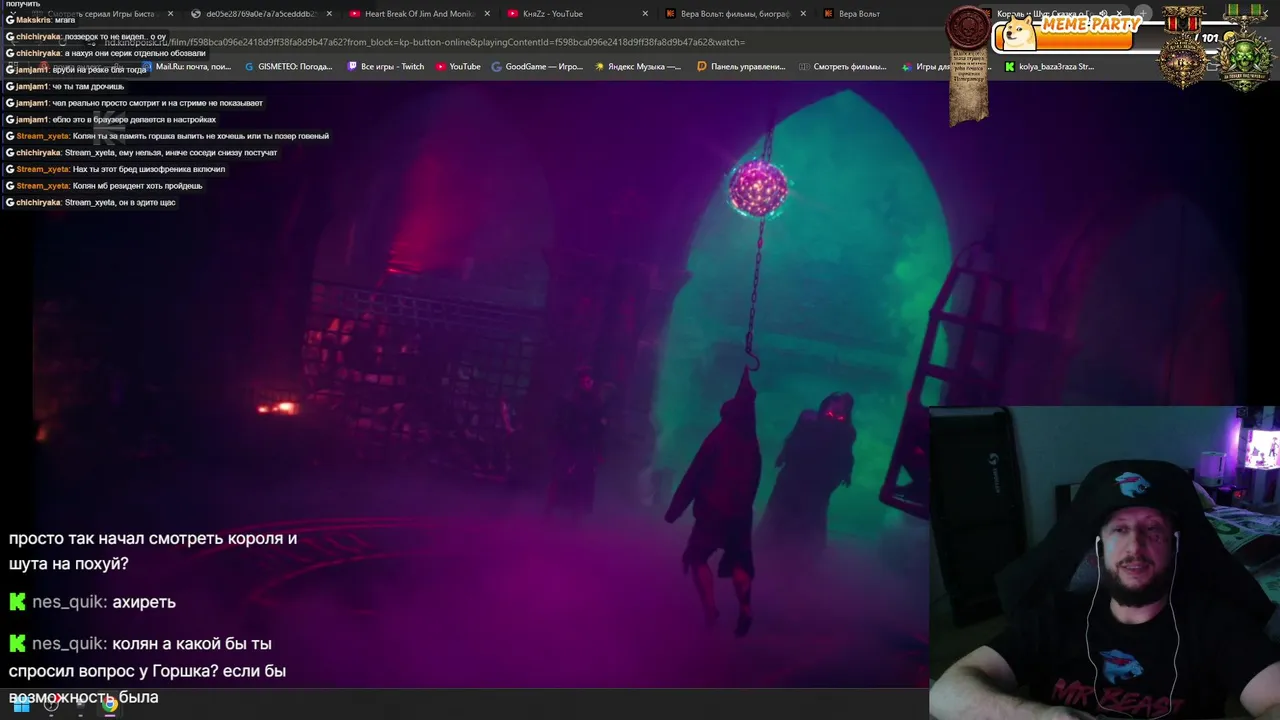Open a new browser tab
The width and height of the screenshot is (1280, 720).
click(x=1143, y=14)
